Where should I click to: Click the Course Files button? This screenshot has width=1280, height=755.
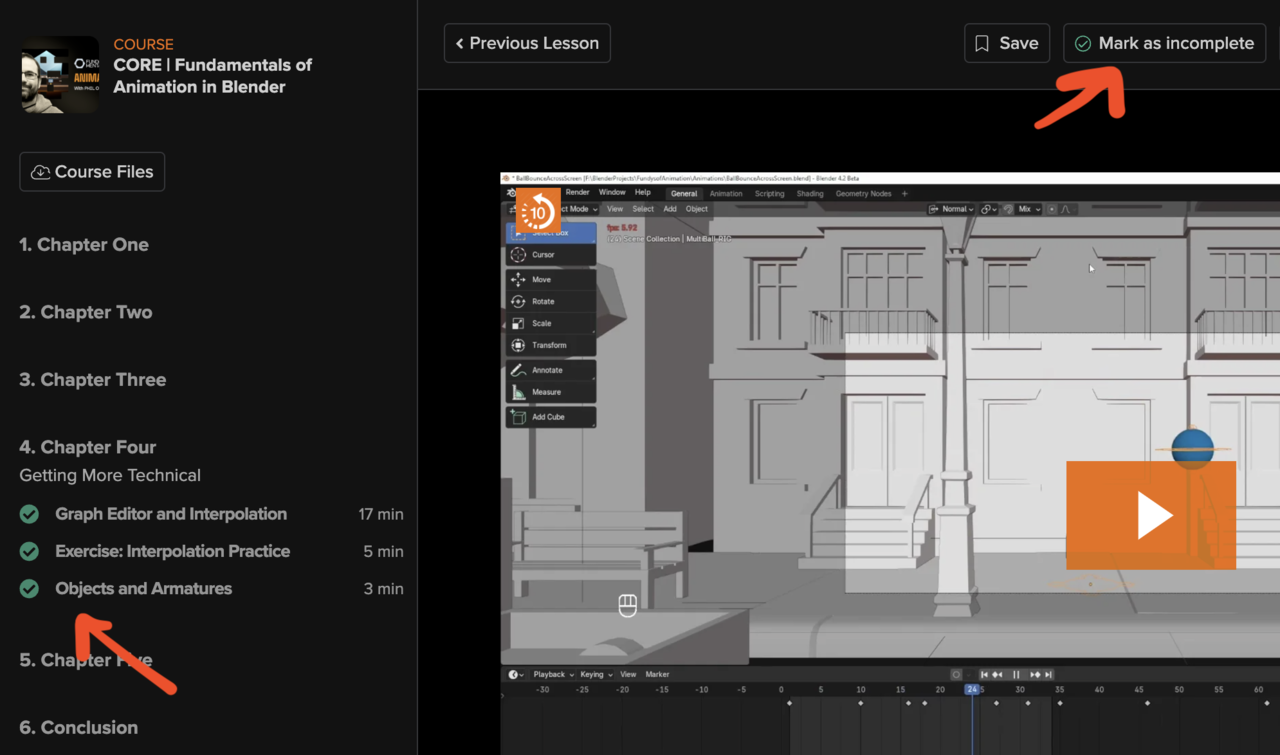click(92, 172)
